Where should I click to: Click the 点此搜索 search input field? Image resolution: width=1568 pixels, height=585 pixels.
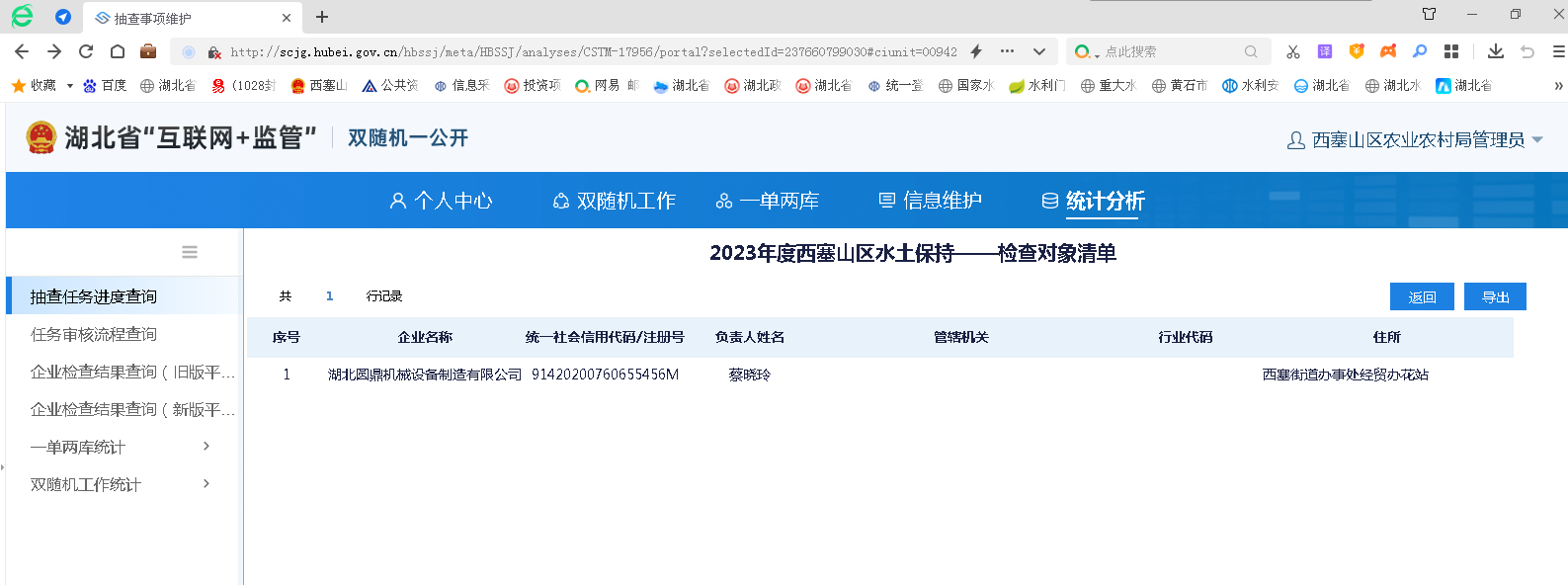pyautogui.click(x=1171, y=51)
